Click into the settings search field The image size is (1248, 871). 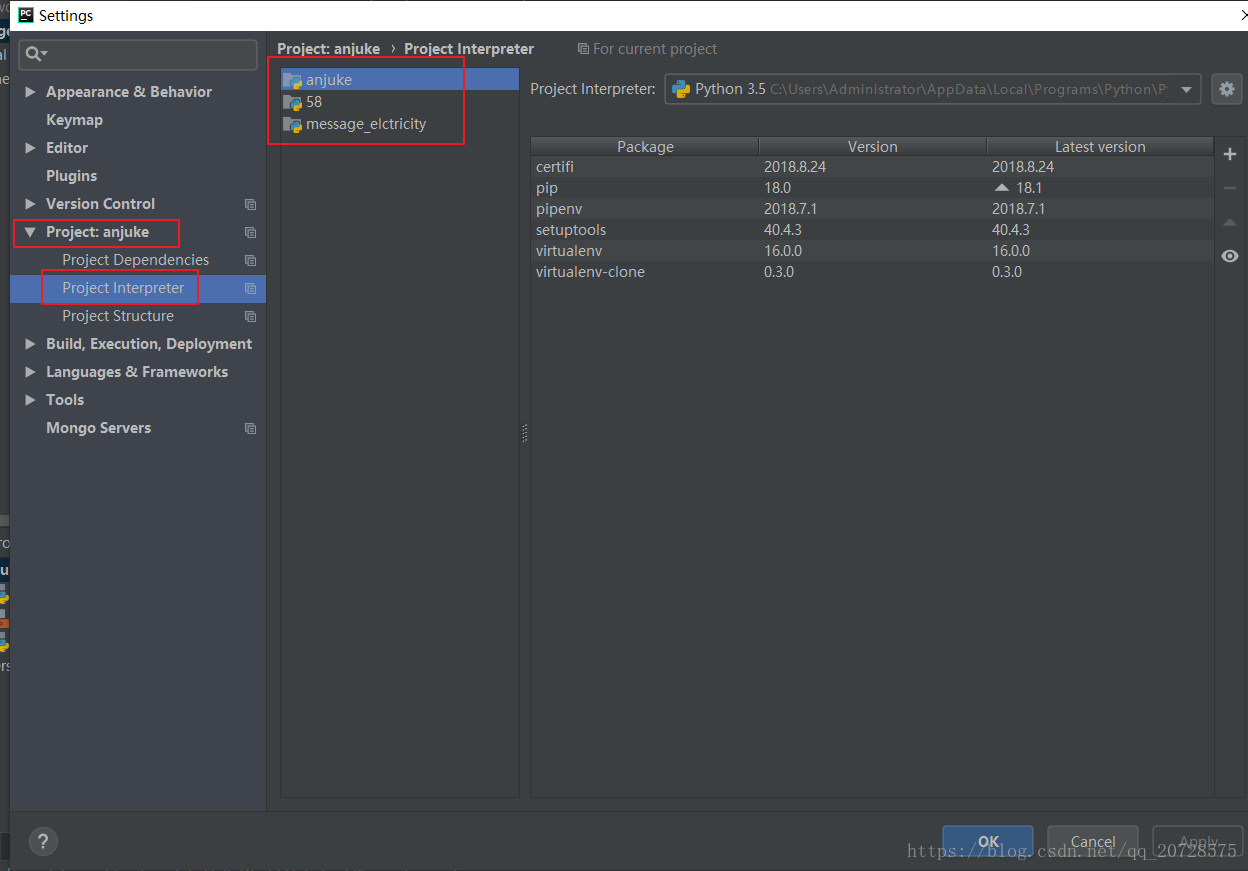click(138, 54)
